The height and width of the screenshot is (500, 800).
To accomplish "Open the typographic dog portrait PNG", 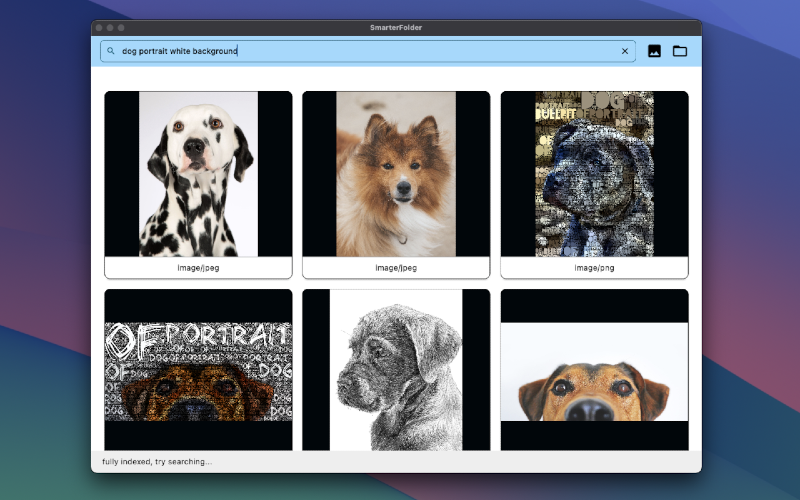I will [594, 174].
